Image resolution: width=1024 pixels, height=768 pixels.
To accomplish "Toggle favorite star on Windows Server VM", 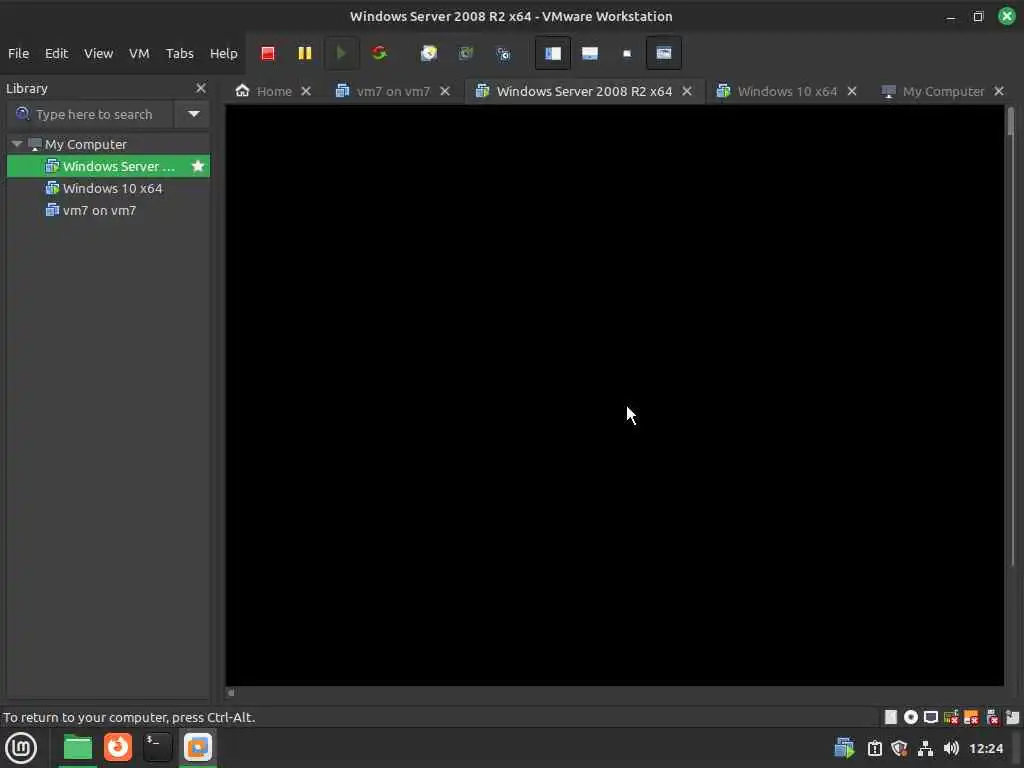I will 198,167.
